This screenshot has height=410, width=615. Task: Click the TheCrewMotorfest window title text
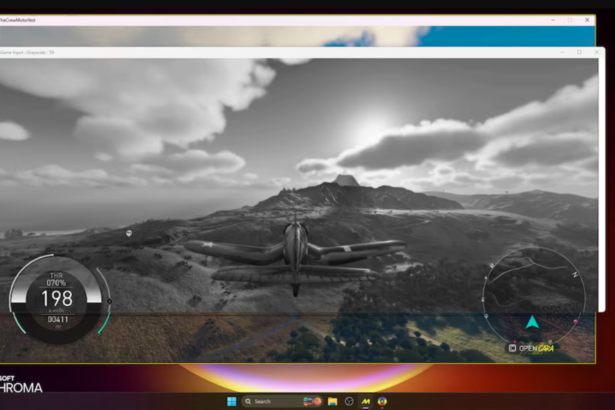click(x=18, y=20)
